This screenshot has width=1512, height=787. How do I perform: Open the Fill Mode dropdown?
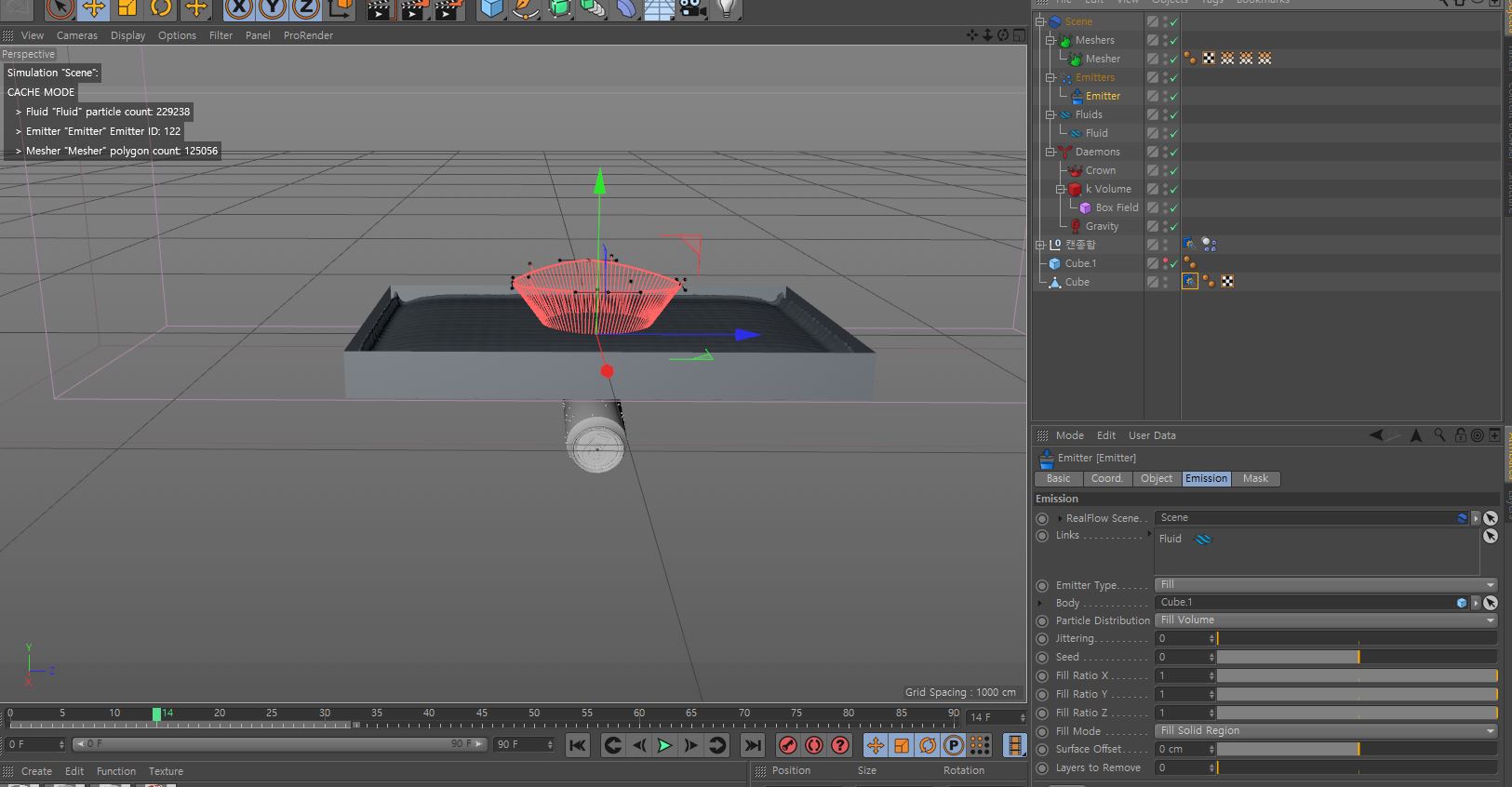click(1326, 731)
